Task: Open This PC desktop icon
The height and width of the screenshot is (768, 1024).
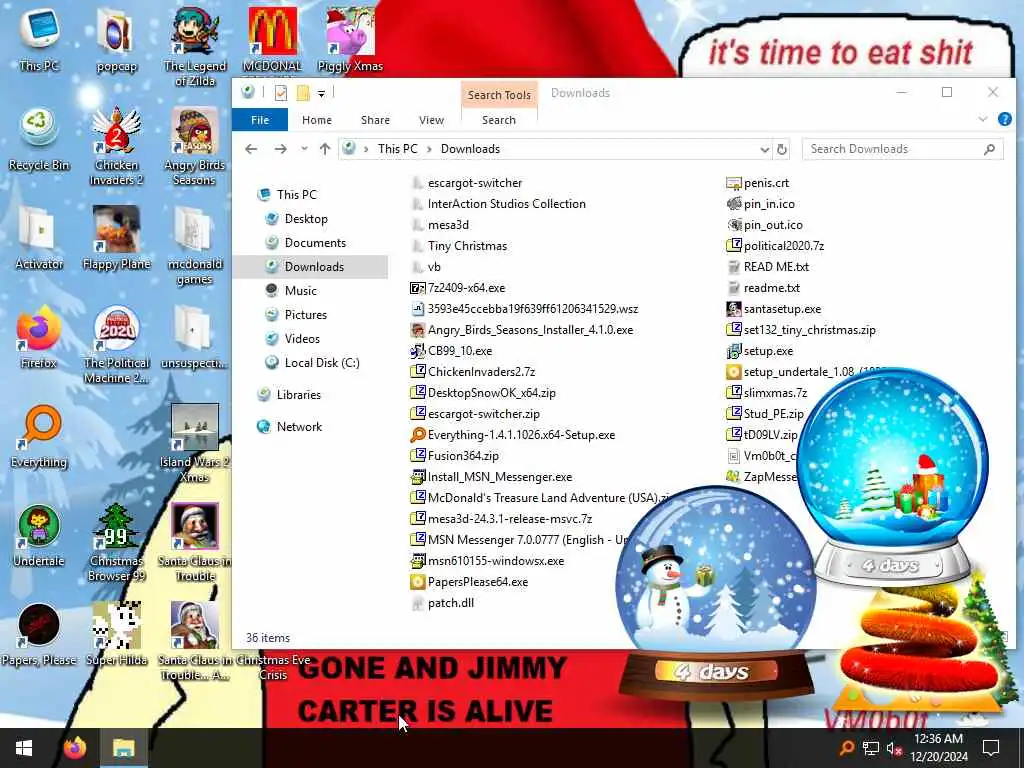Action: click(x=39, y=39)
